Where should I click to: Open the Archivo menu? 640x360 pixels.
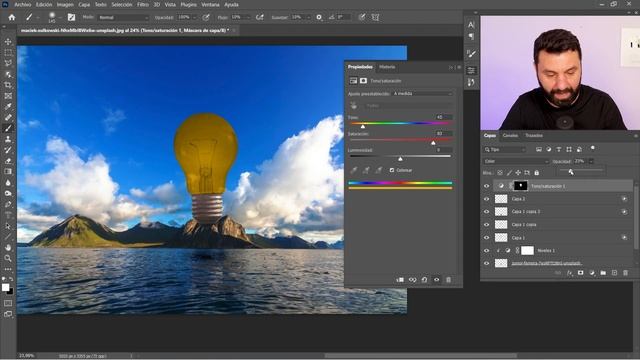(23, 4)
